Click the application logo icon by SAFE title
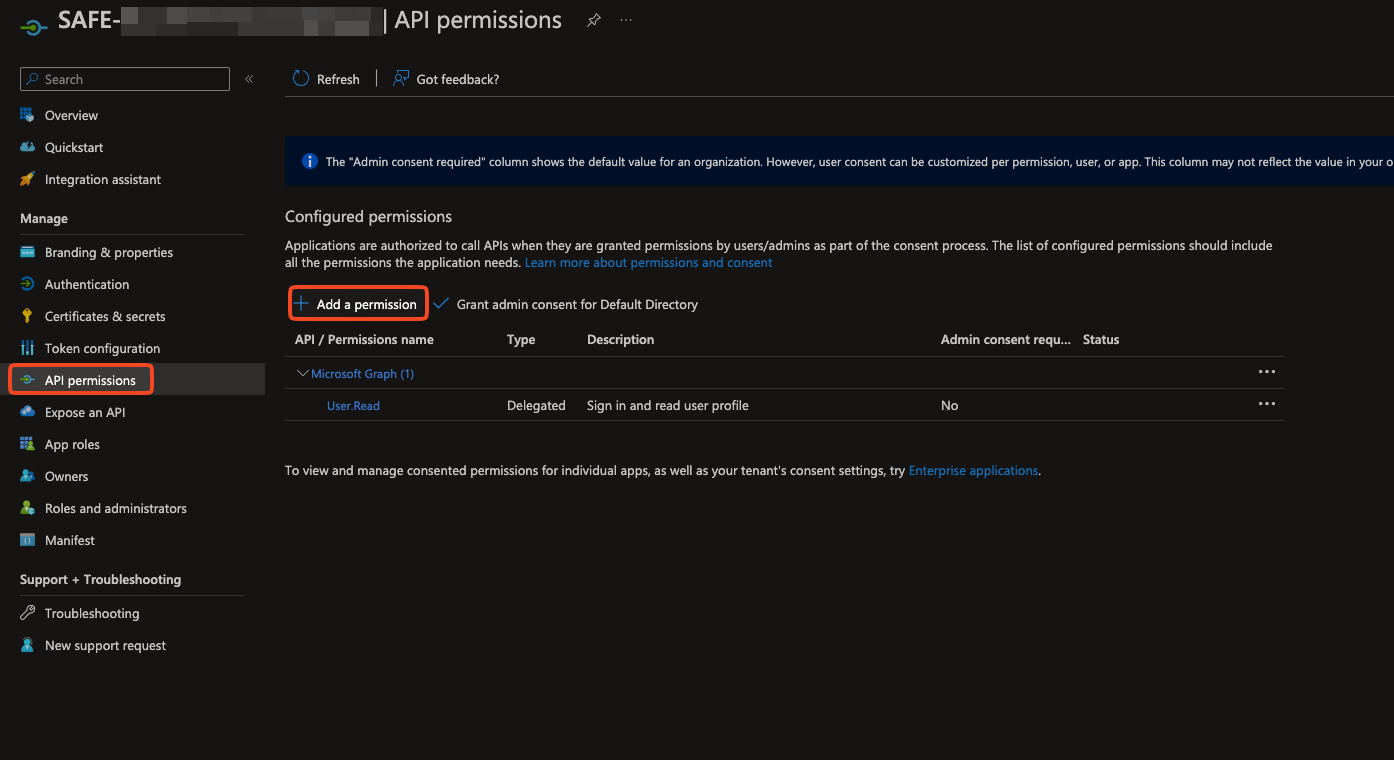 (x=34, y=27)
